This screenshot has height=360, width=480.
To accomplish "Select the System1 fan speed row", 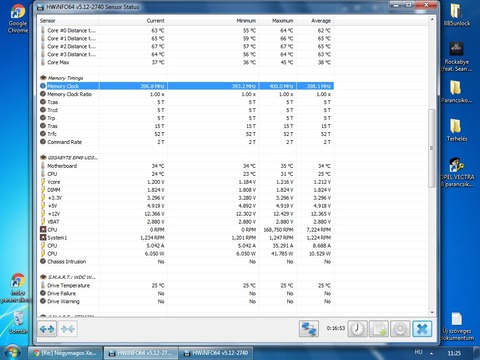I will click(x=186, y=238).
